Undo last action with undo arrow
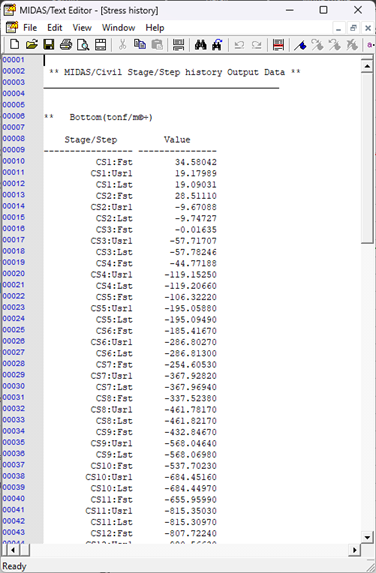The image size is (376, 573). pyautogui.click(x=239, y=45)
